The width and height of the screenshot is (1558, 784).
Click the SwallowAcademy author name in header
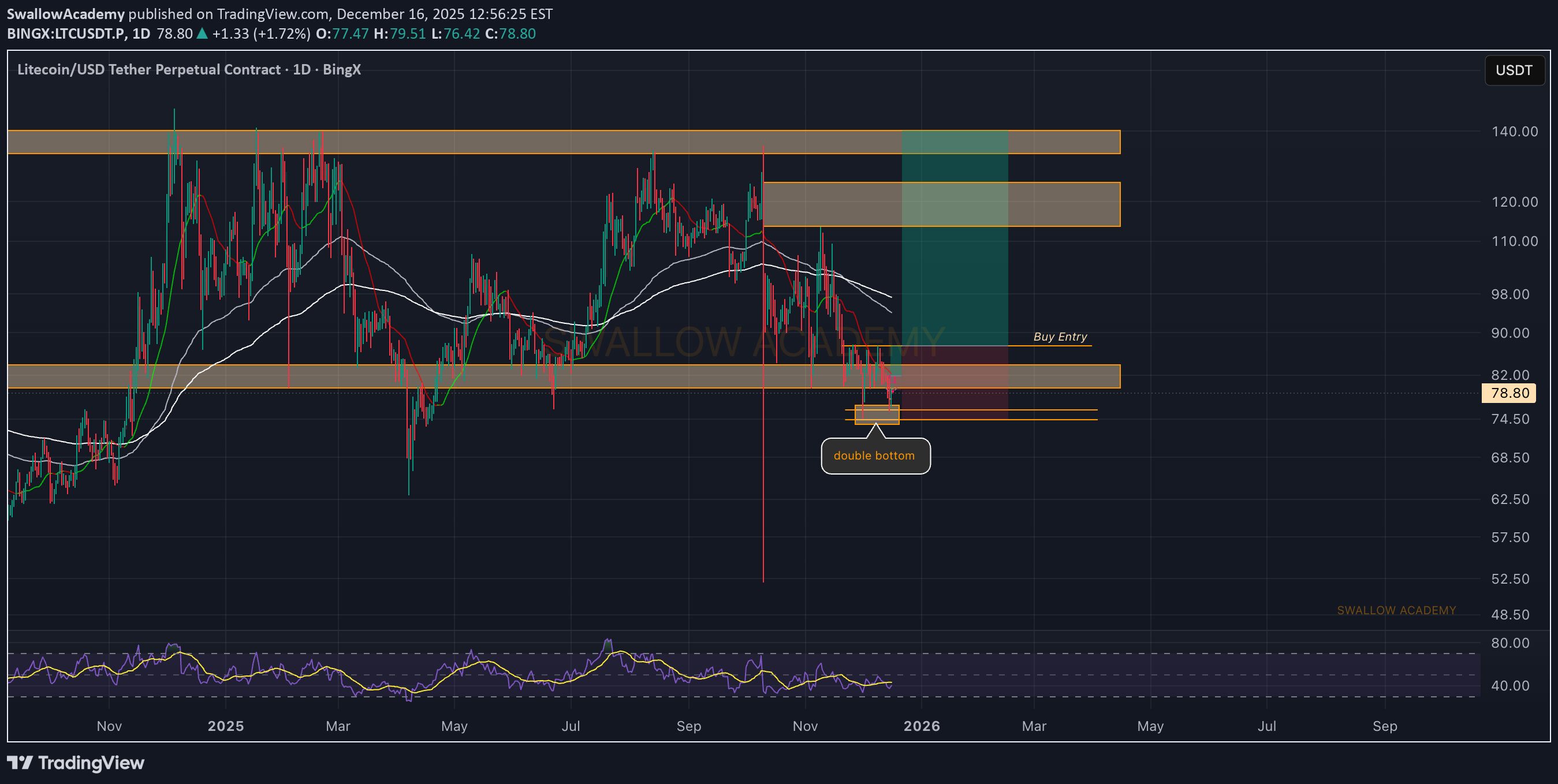click(65, 14)
